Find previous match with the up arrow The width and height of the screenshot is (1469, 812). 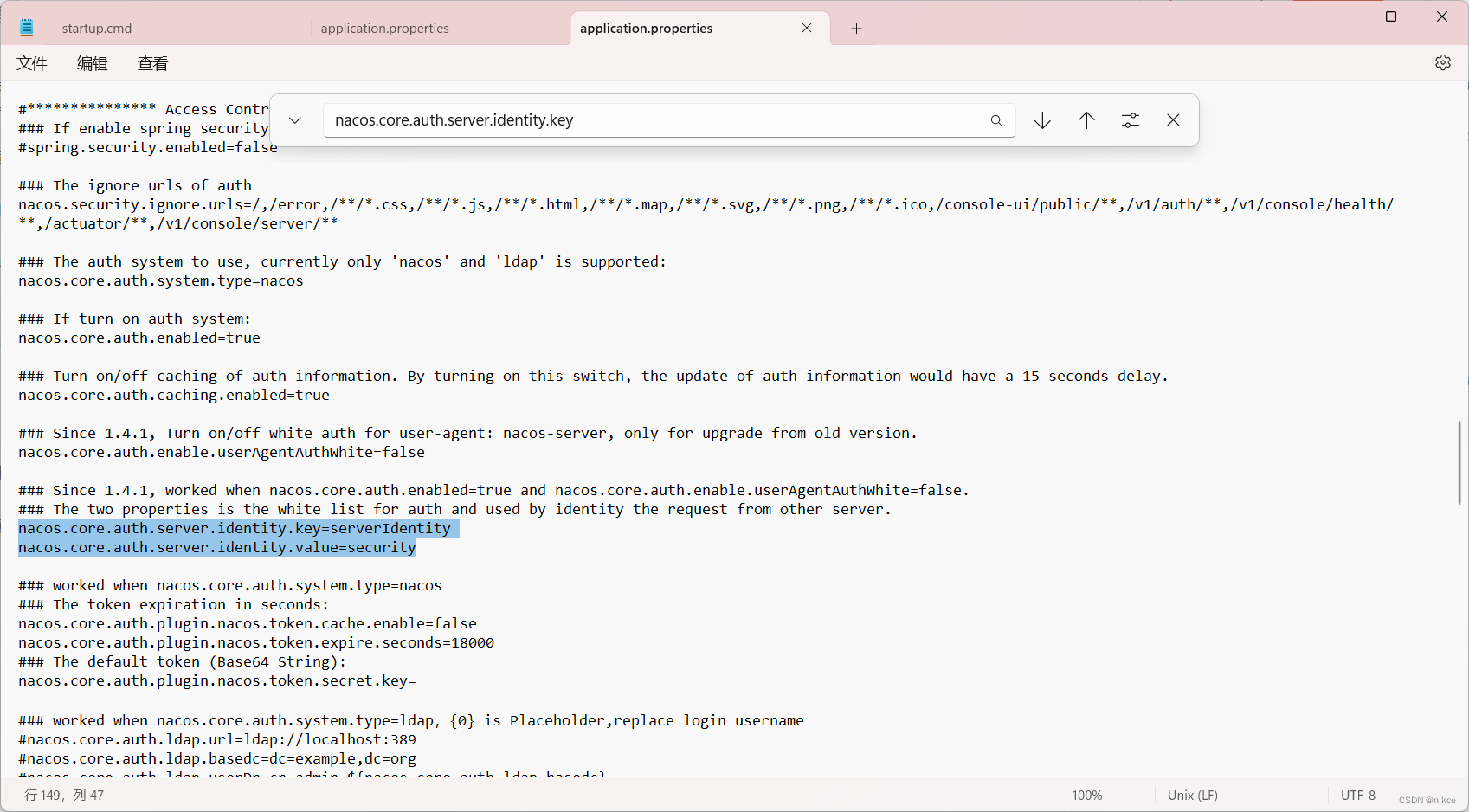pyautogui.click(x=1086, y=120)
